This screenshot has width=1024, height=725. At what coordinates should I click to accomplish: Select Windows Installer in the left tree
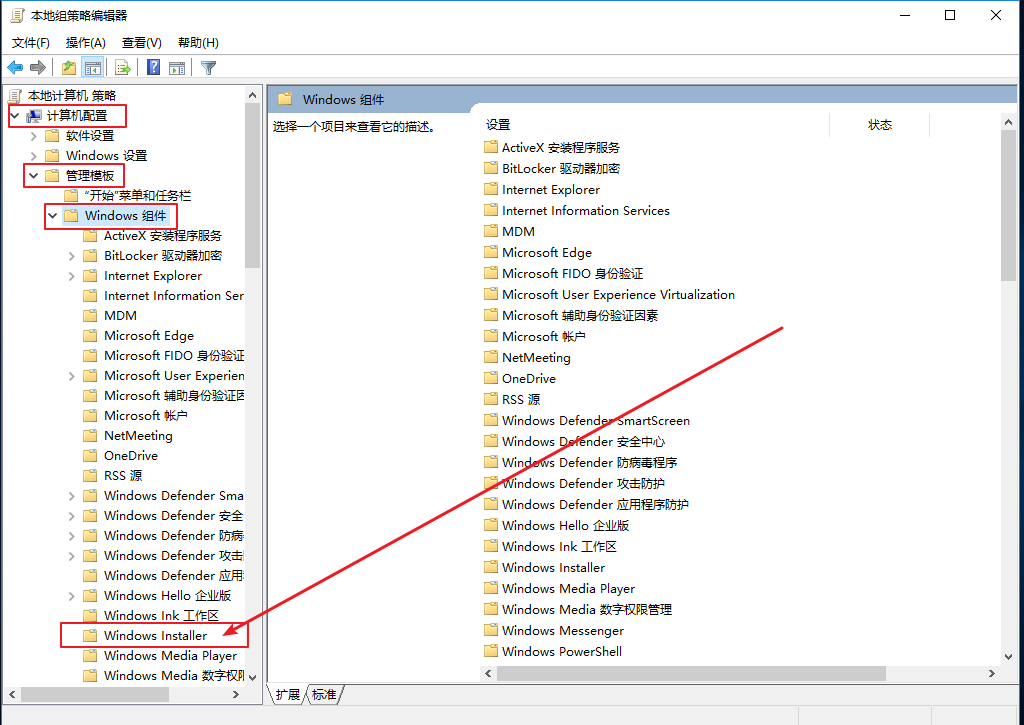click(155, 636)
